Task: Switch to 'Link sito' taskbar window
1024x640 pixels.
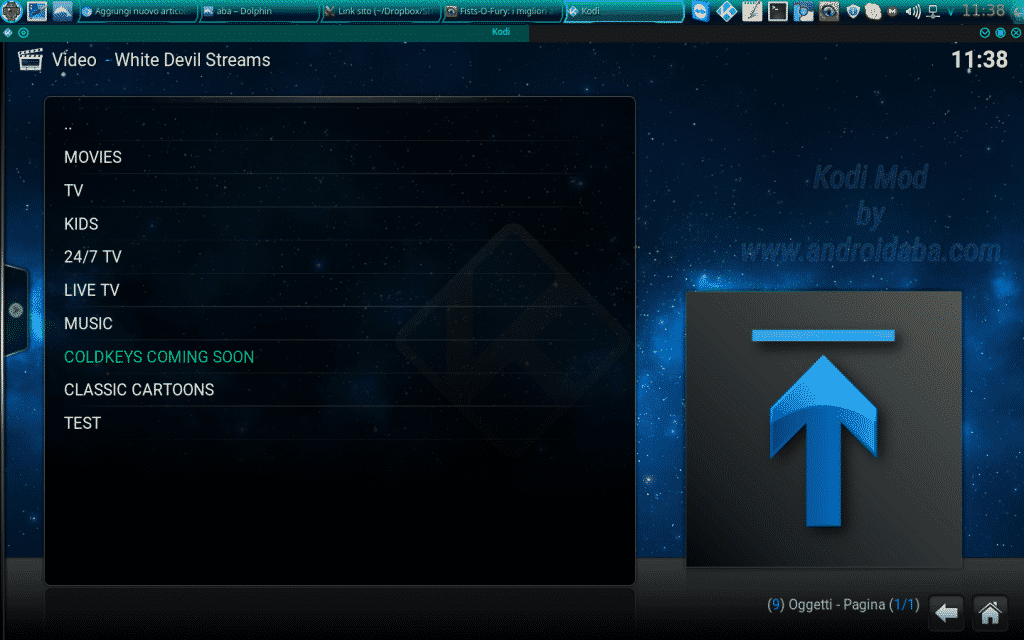Action: (381, 11)
